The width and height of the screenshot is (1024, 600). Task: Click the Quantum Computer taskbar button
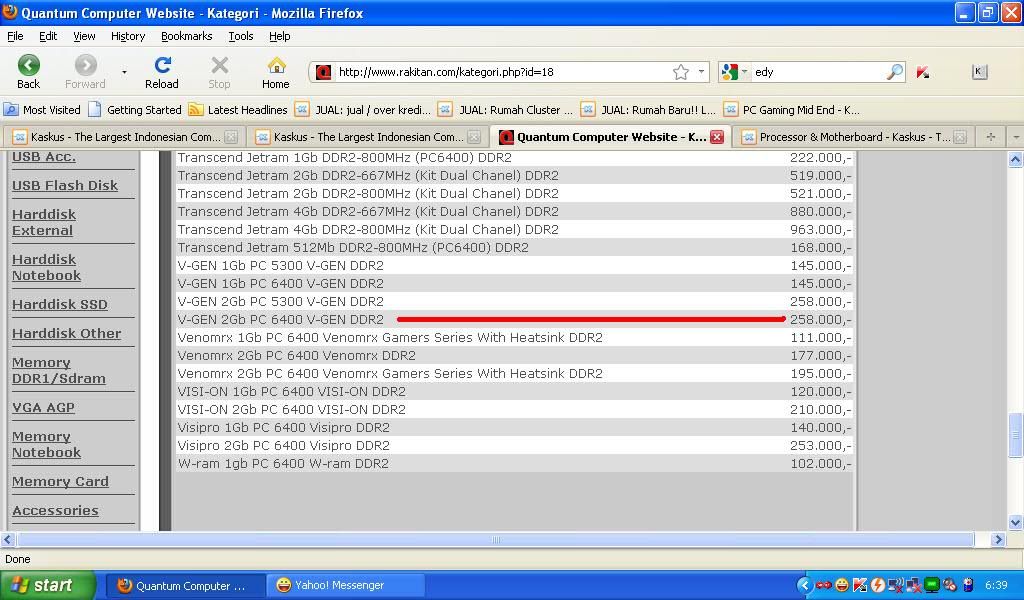coord(185,585)
